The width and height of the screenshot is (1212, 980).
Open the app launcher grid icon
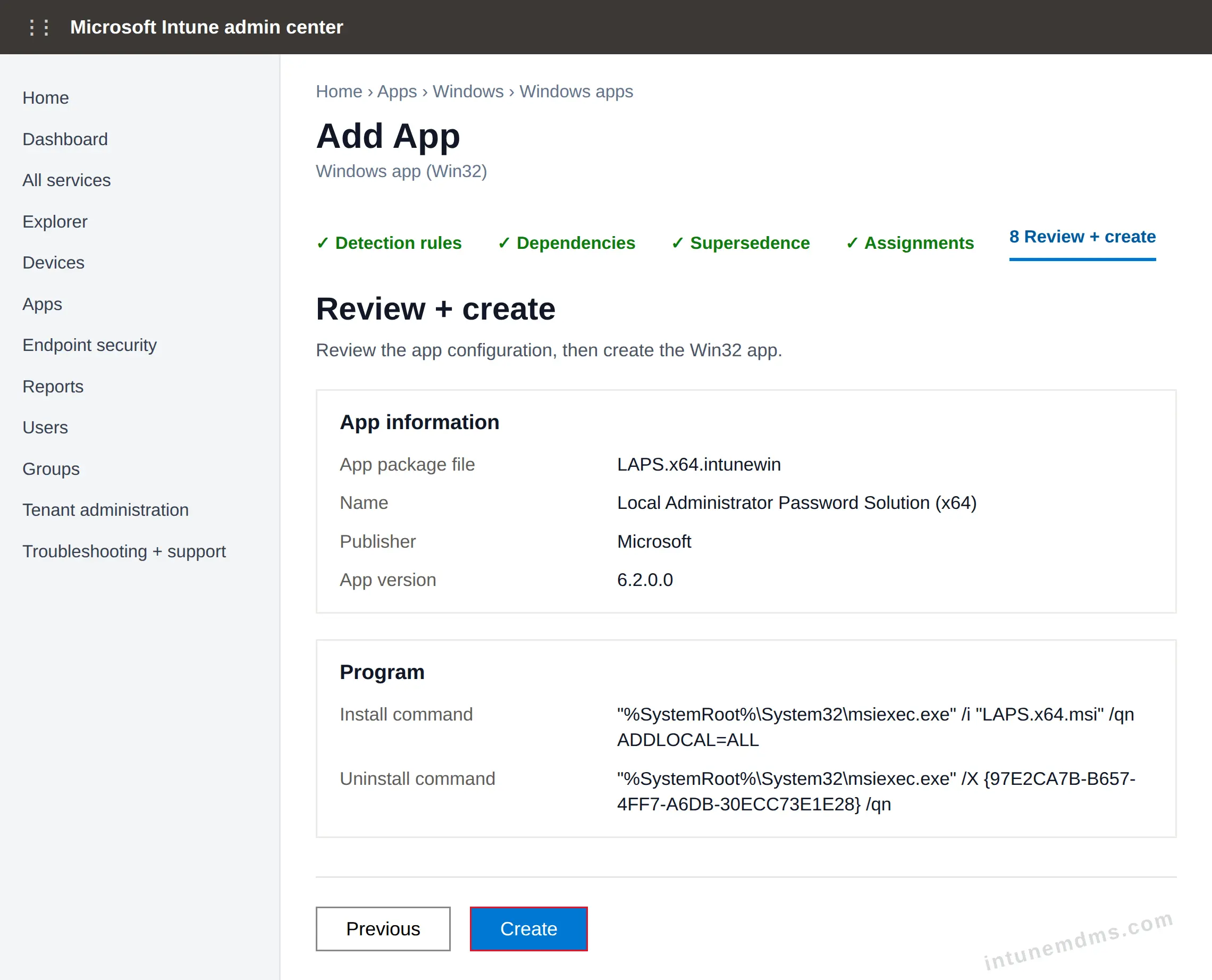point(39,27)
